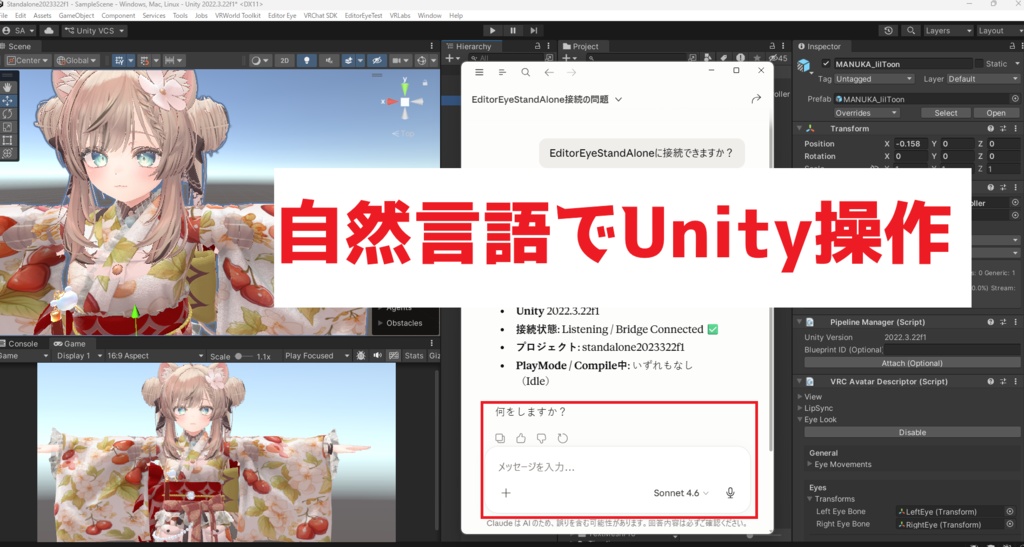
Task: Click the Position X value field
Action: pyautogui.click(x=910, y=144)
